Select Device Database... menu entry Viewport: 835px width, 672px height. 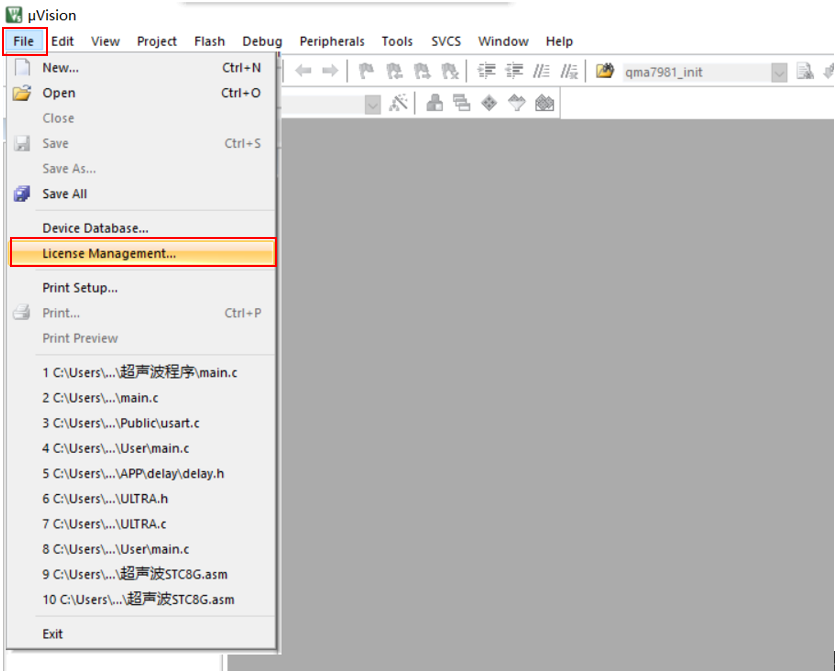(142, 228)
